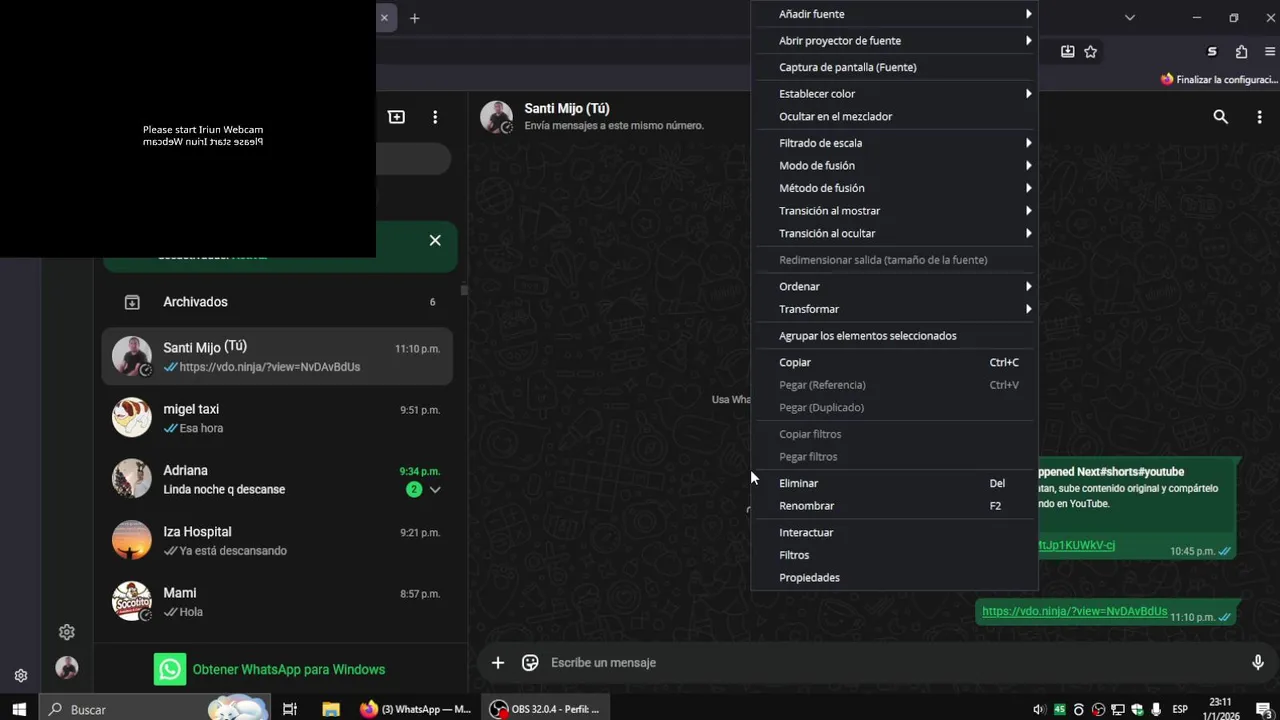Viewport: 1280px width, 720px height.
Task: Select Interactuar menu entry
Action: [x=894, y=533]
